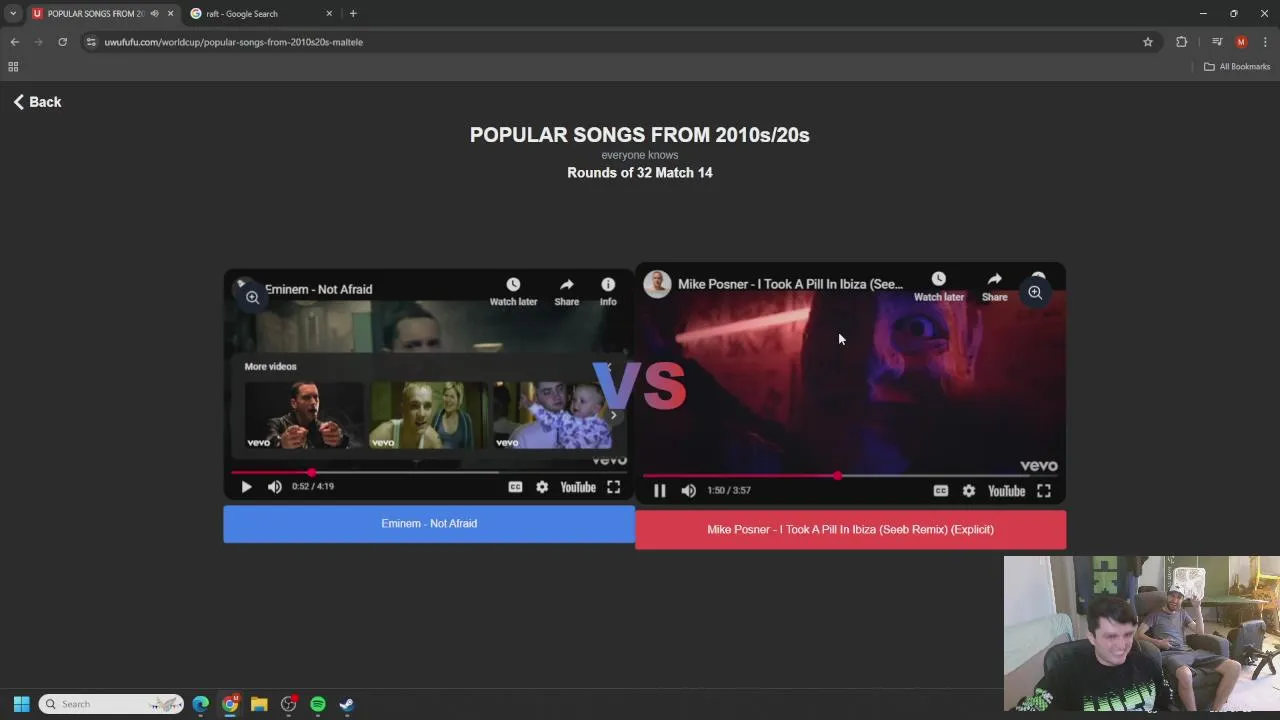Vote for Eminem - Not Afraid
This screenshot has height=720, width=1280.
(429, 524)
